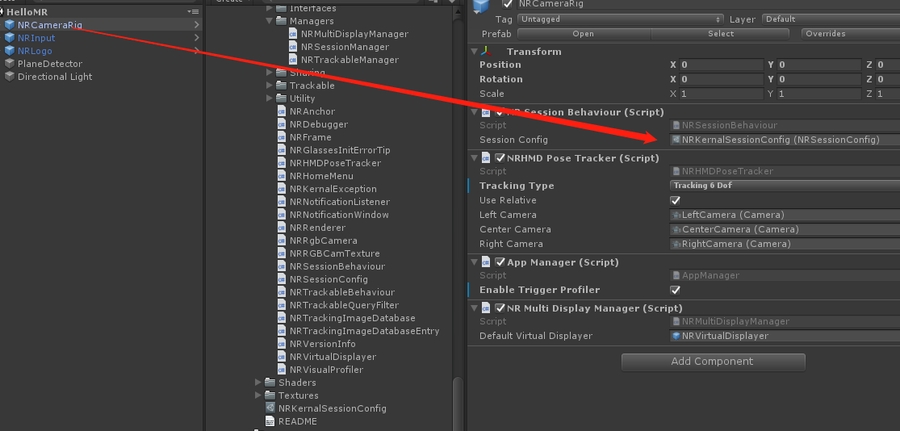Image resolution: width=900 pixels, height=431 pixels.
Task: Uncheck the NRHMD Pose Tracker component checkbox
Action: click(x=500, y=158)
